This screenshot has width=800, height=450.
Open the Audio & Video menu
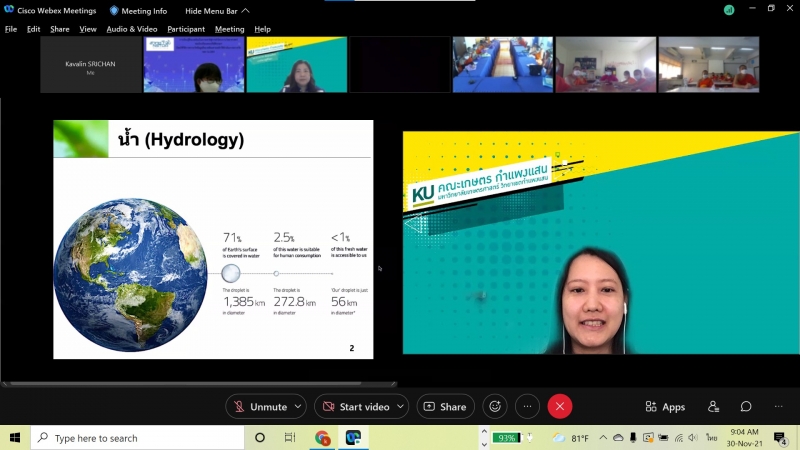click(x=132, y=29)
